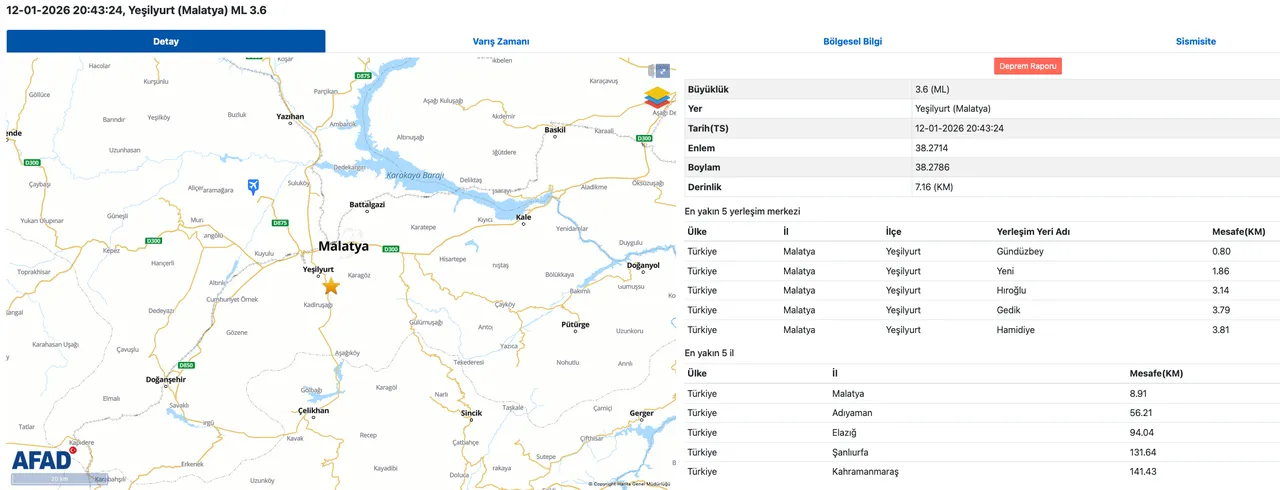
Task: Click the province distance 131.64
Action: coord(1143,452)
